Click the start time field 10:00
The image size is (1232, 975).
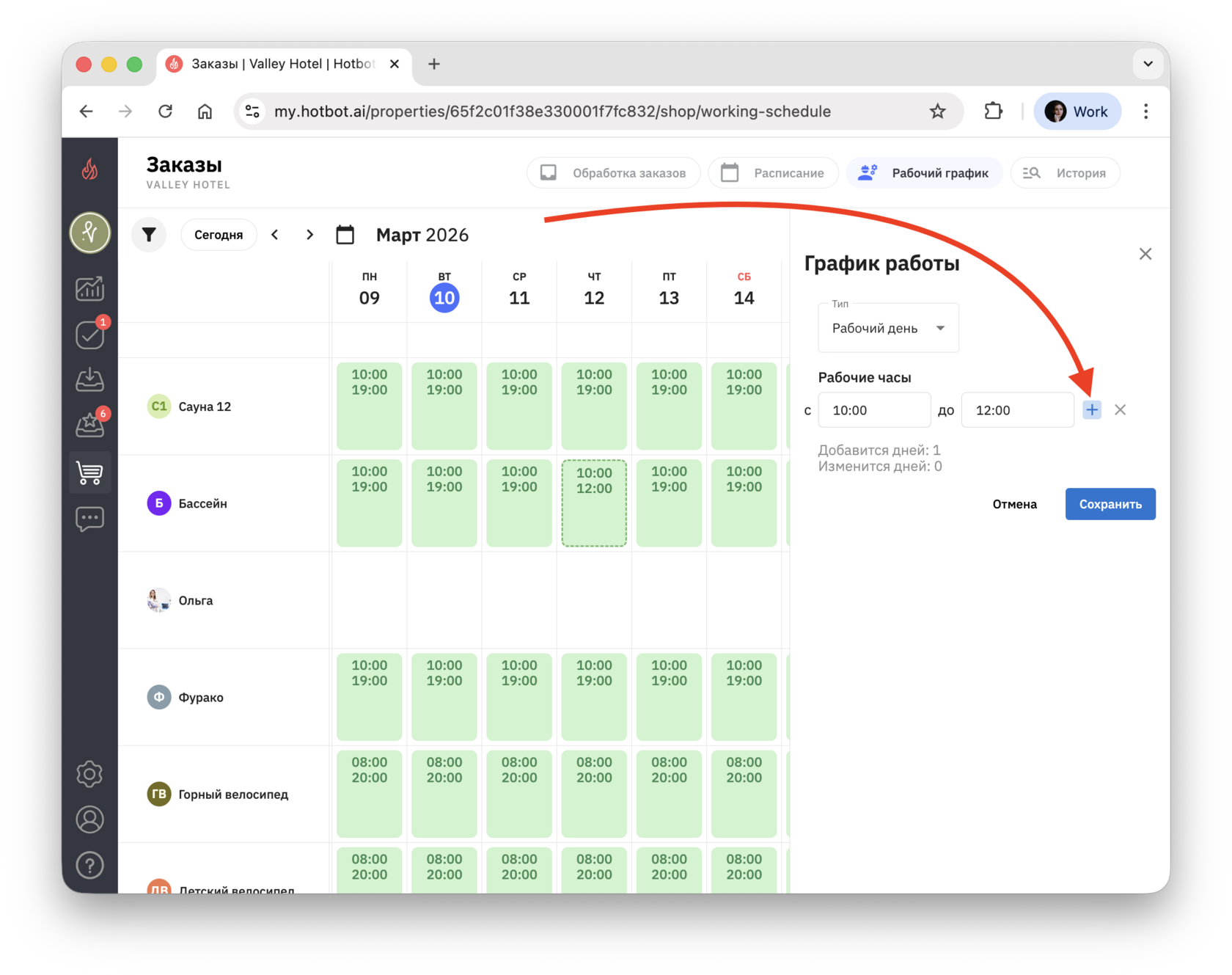tap(874, 410)
